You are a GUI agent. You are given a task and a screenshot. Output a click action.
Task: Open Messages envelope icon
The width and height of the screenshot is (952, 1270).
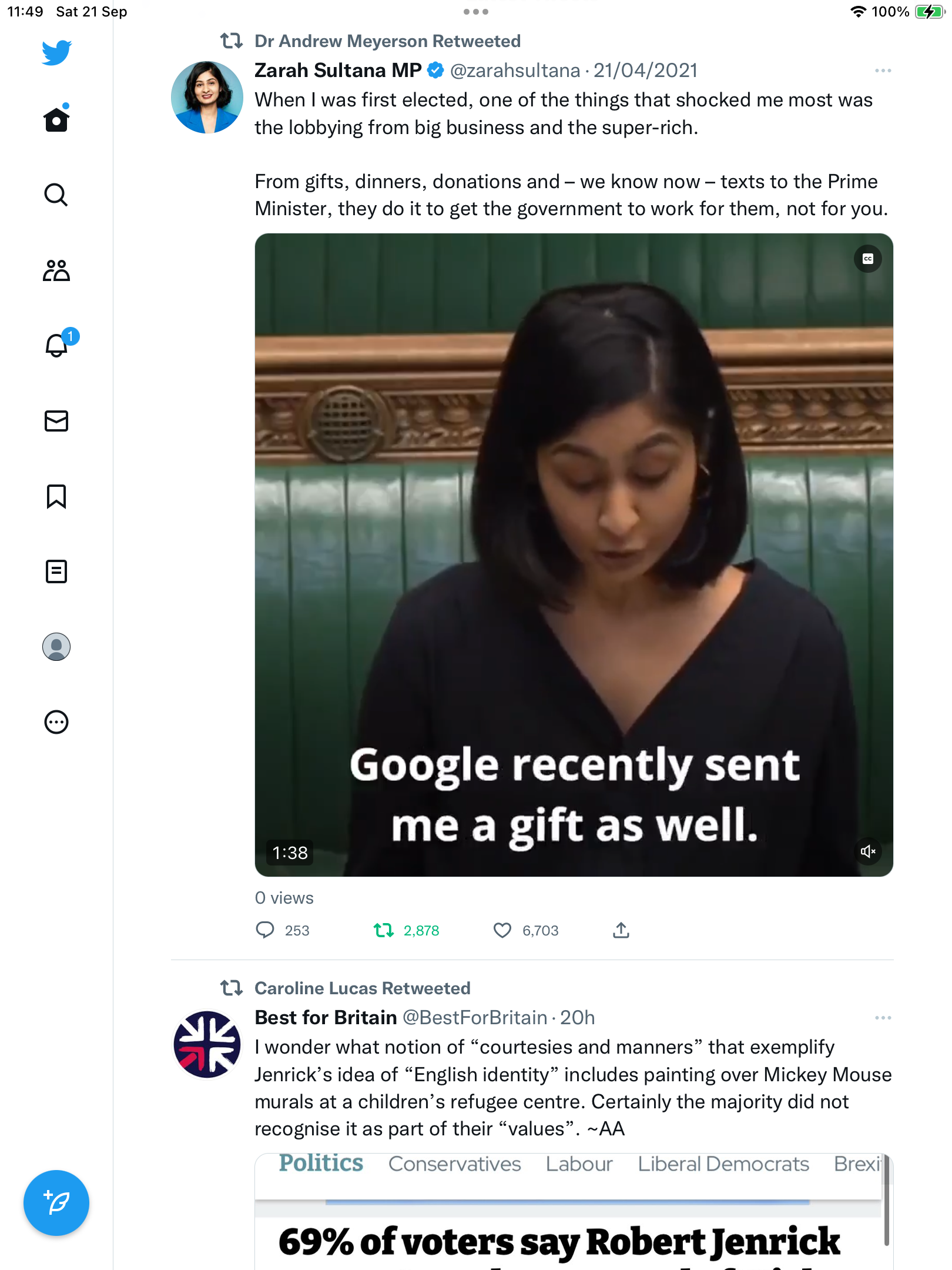pos(56,421)
